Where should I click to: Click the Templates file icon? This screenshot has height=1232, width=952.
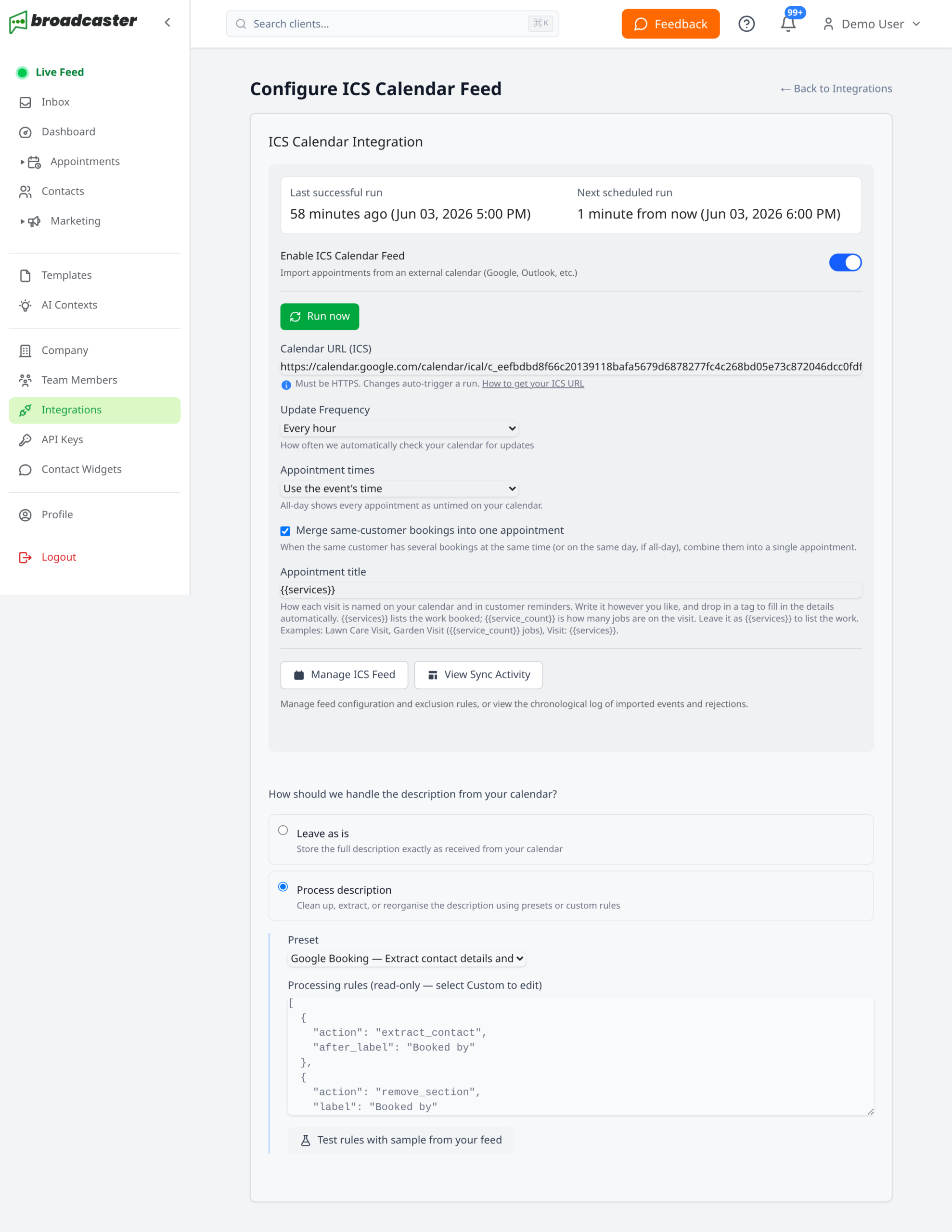pos(26,275)
